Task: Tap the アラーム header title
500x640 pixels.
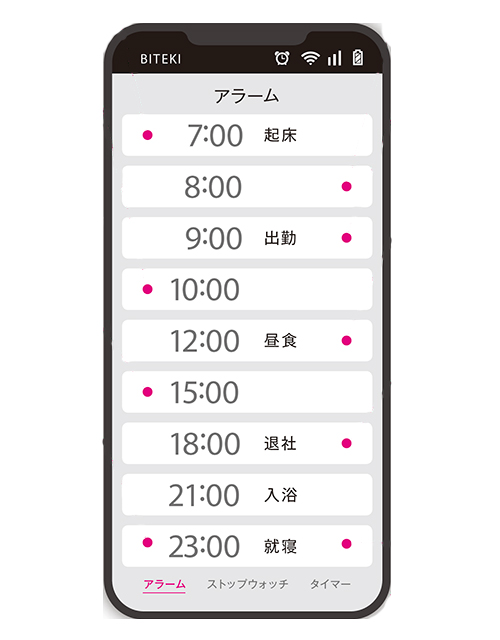Action: 247,96
